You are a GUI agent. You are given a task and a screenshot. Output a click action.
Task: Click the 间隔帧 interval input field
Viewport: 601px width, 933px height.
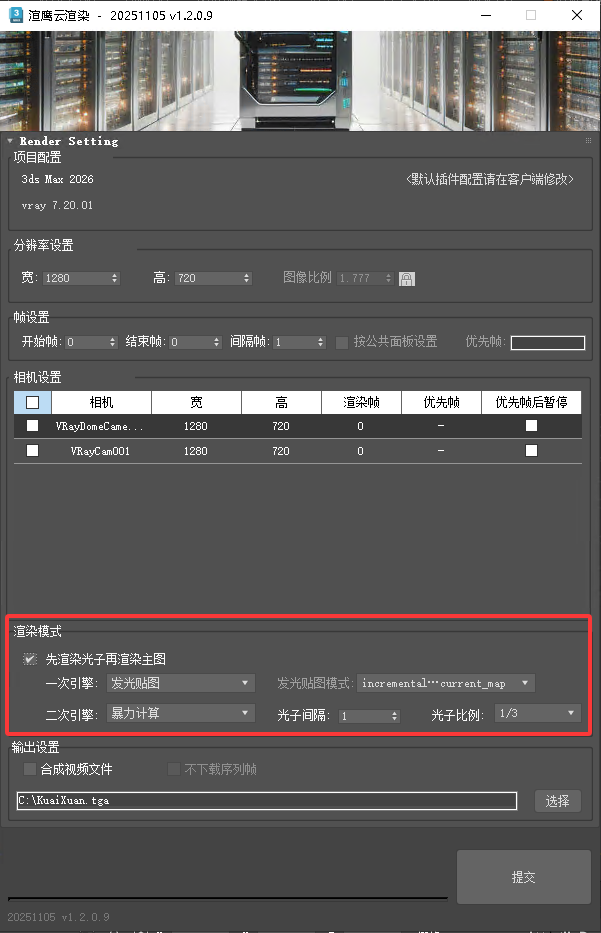[295, 342]
